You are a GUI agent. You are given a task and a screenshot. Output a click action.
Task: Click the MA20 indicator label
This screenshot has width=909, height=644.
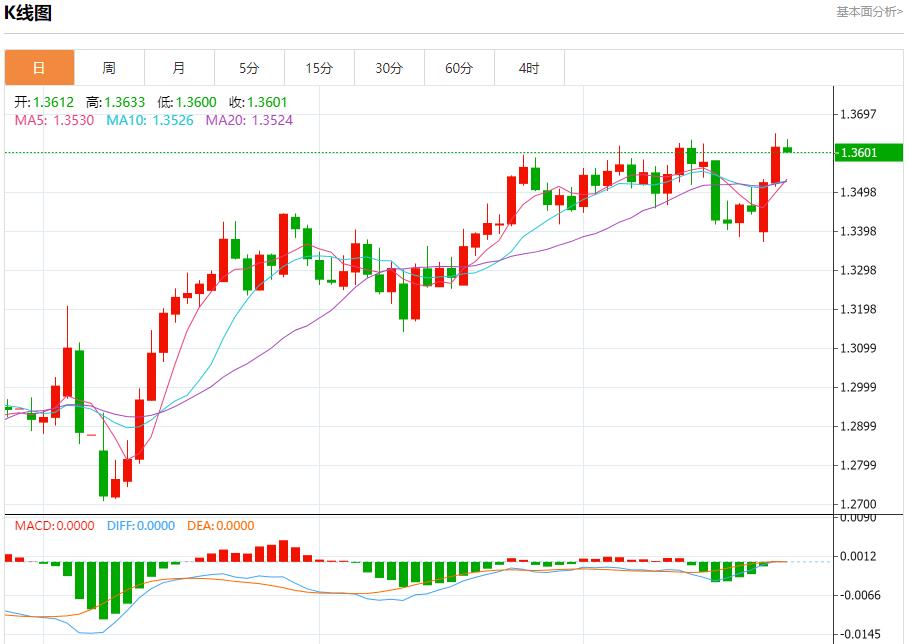point(249,120)
